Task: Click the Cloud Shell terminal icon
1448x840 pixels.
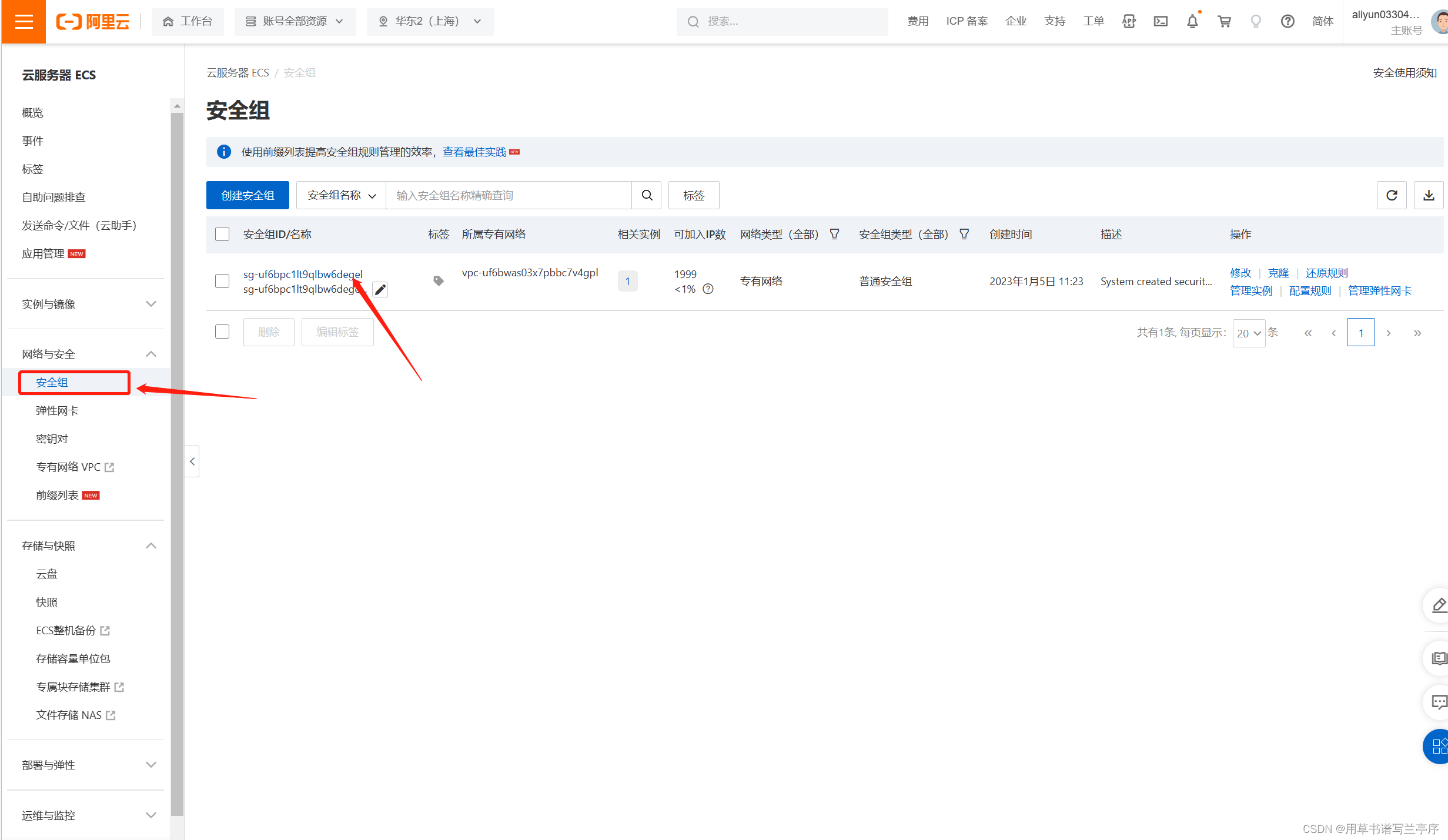Action: click(1160, 22)
